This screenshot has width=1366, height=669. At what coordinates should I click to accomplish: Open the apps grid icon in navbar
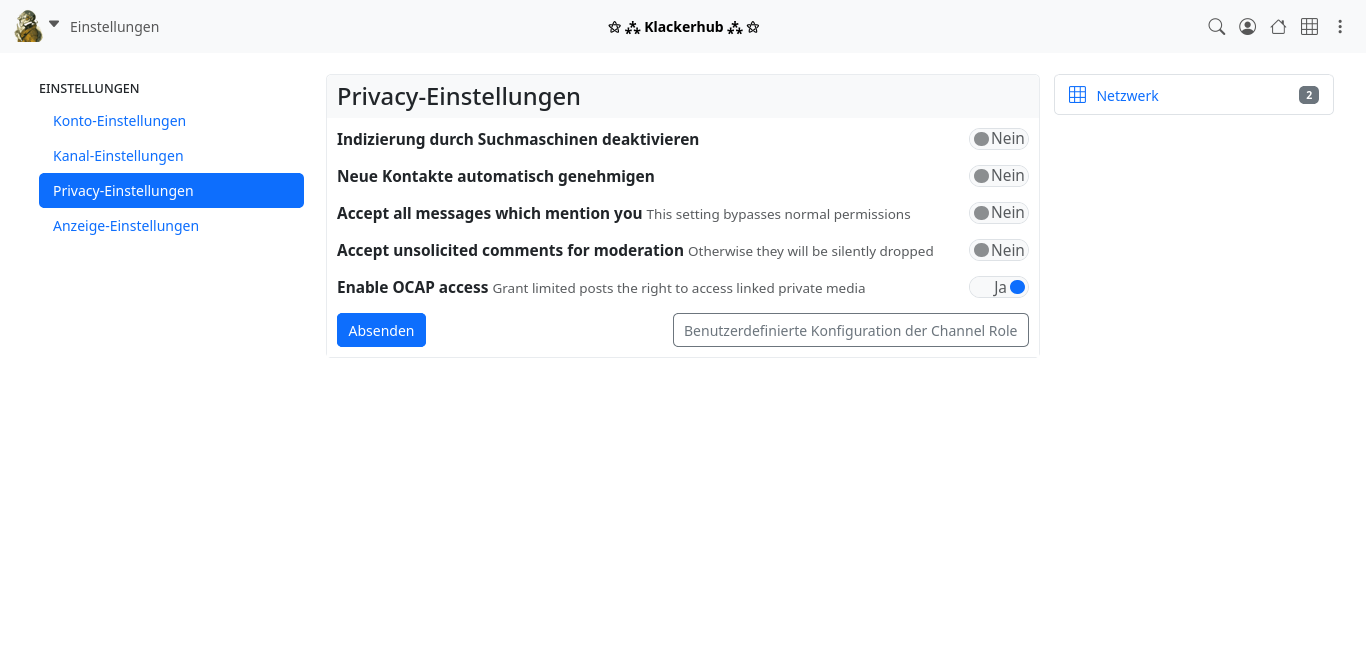pos(1309,27)
